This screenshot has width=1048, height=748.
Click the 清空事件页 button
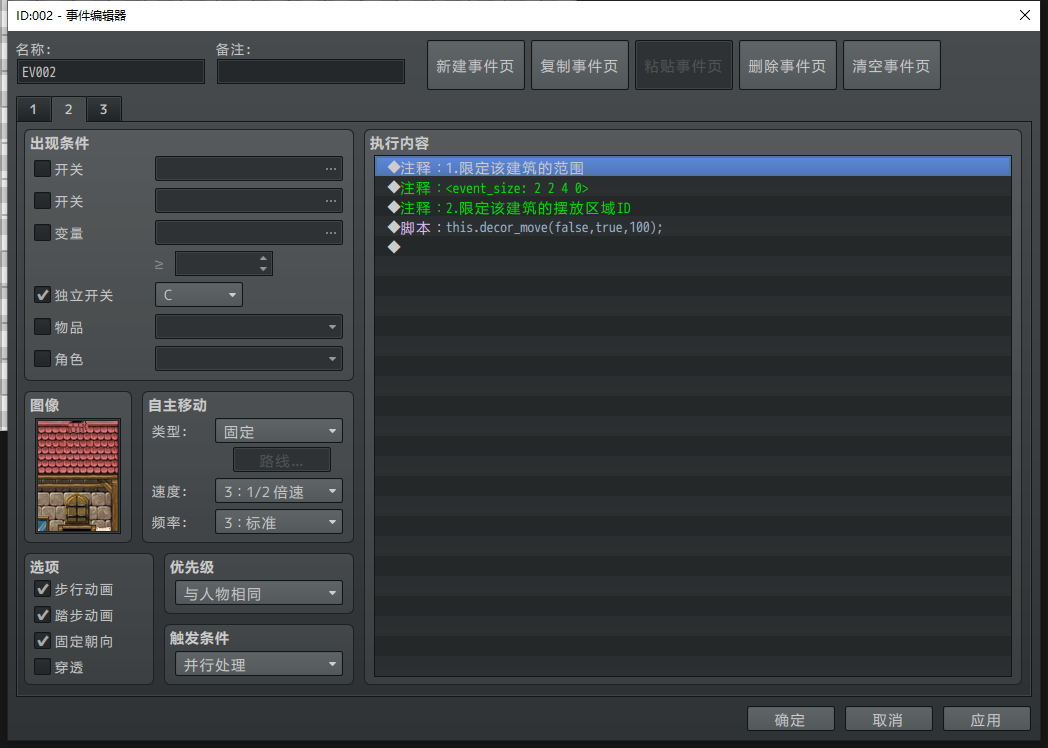(x=892, y=66)
